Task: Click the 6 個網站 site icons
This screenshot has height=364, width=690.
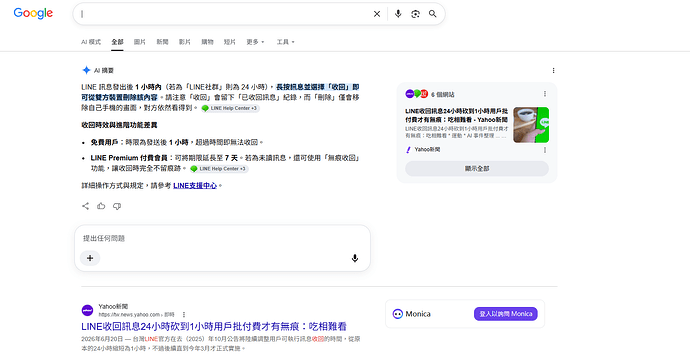Action: coord(416,94)
